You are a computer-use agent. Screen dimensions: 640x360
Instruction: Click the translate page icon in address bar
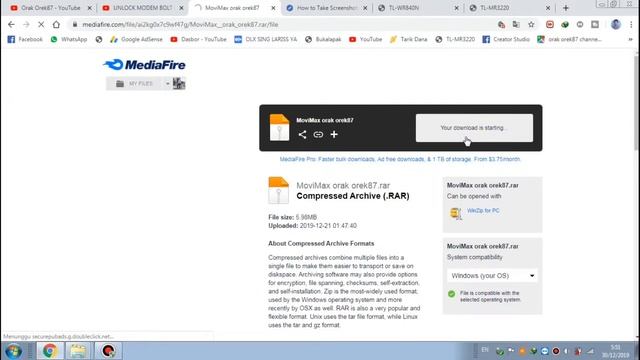pos(516,24)
